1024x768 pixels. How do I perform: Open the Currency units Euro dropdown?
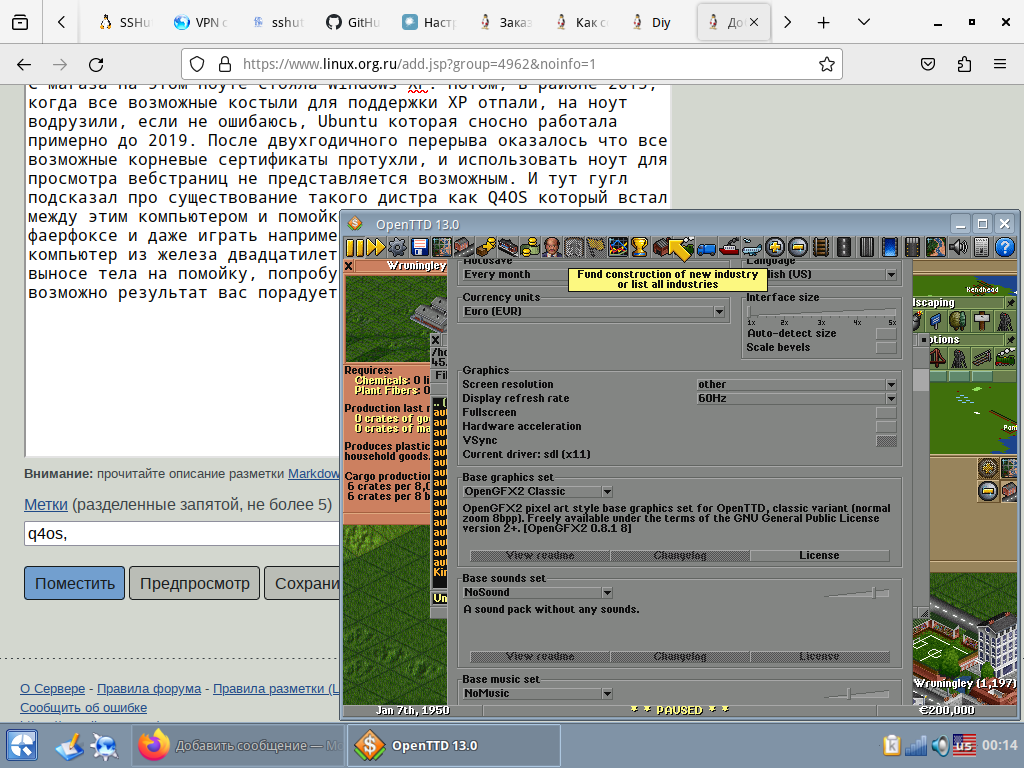pos(593,312)
